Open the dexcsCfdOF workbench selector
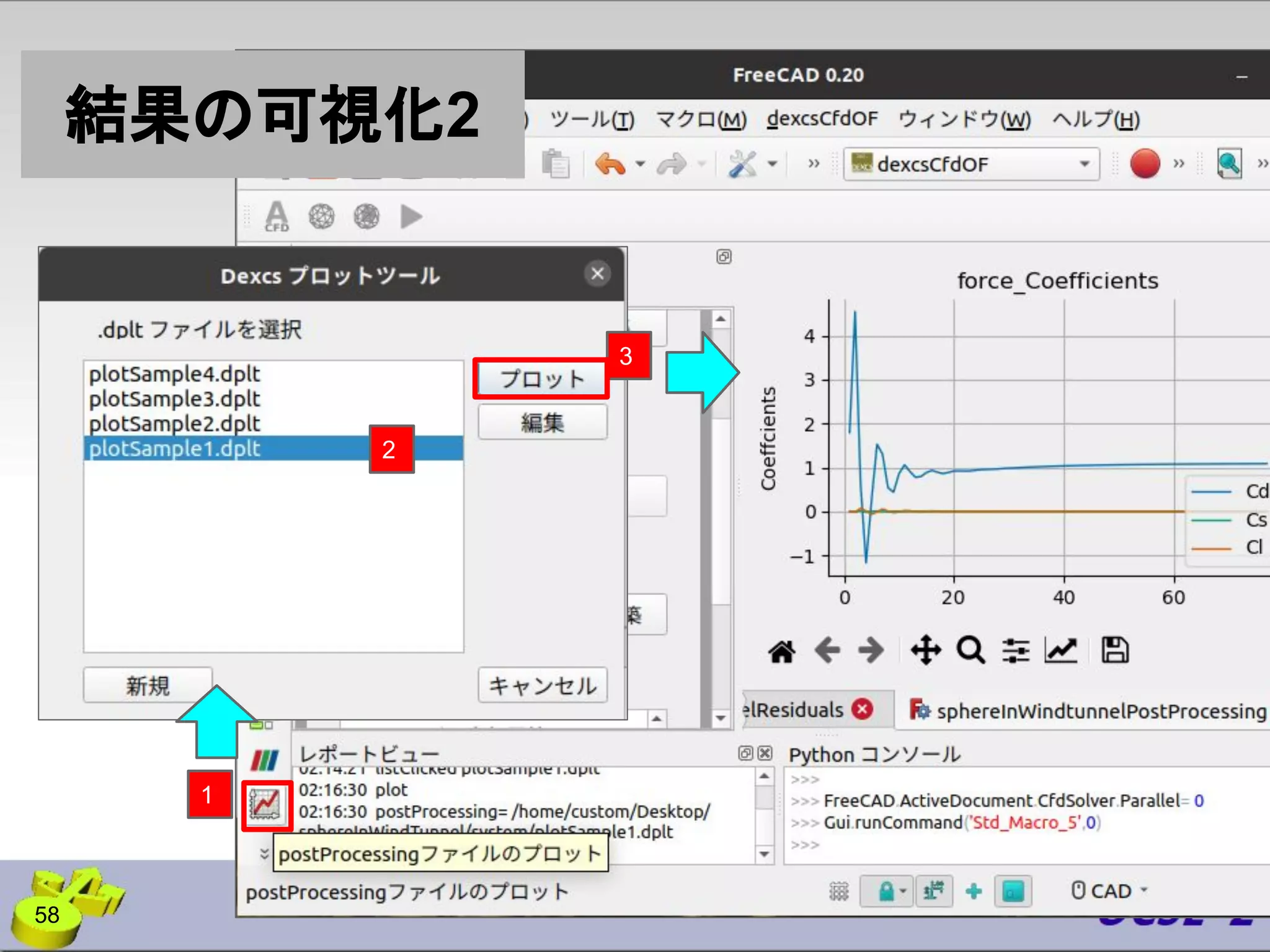 click(971, 164)
